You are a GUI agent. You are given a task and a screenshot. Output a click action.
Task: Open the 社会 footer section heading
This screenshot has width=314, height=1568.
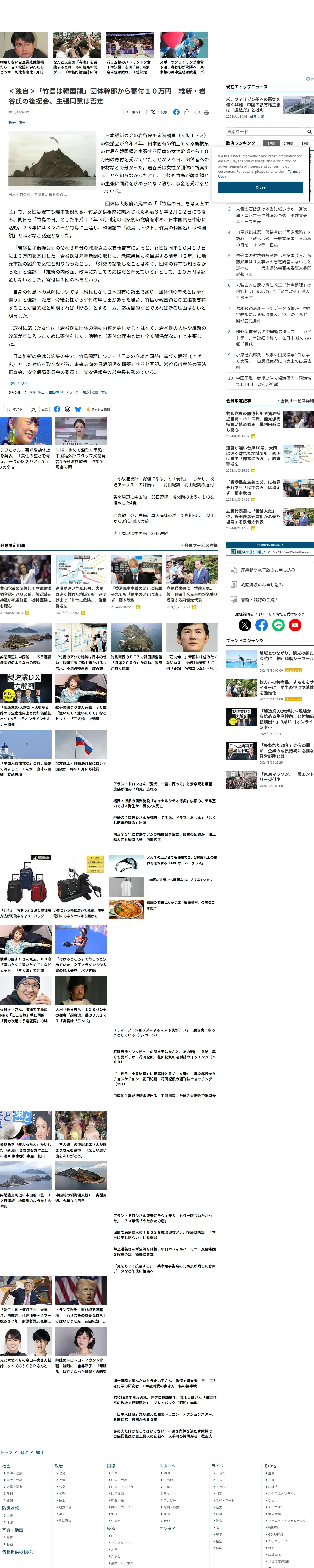point(6,1466)
